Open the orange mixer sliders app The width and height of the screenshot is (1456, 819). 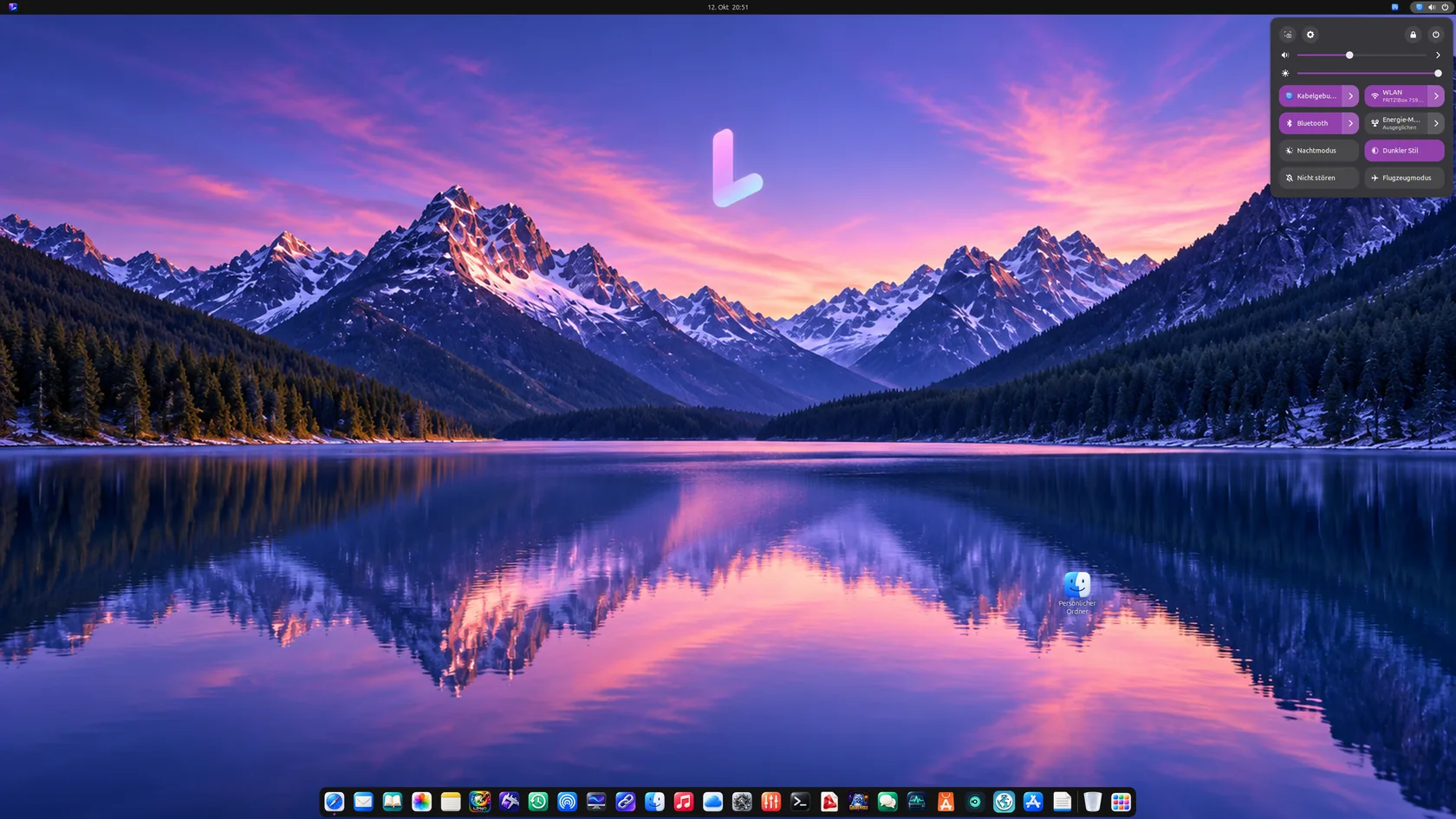point(771,802)
